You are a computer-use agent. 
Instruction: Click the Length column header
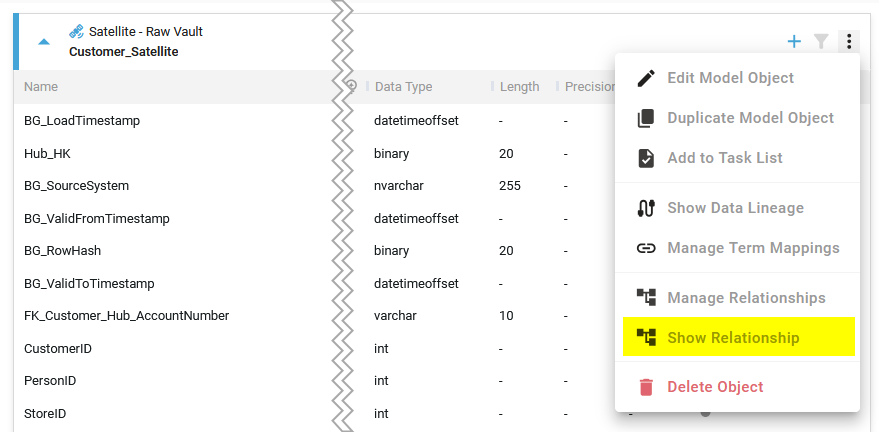tap(518, 87)
